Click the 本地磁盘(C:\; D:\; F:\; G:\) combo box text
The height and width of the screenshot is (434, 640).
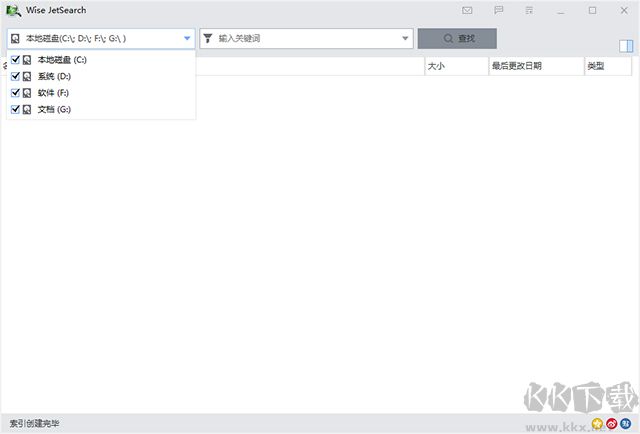[76, 39]
